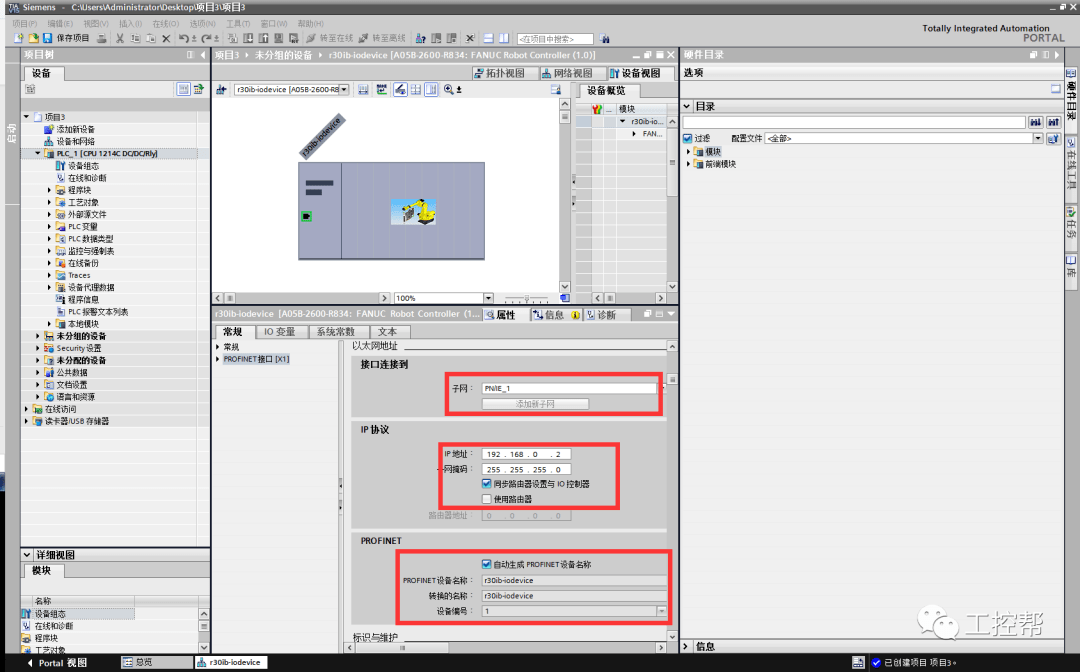Viewport: 1080px width, 672px height.
Task: Click the search-in-project binoculars icon
Action: click(x=604, y=39)
